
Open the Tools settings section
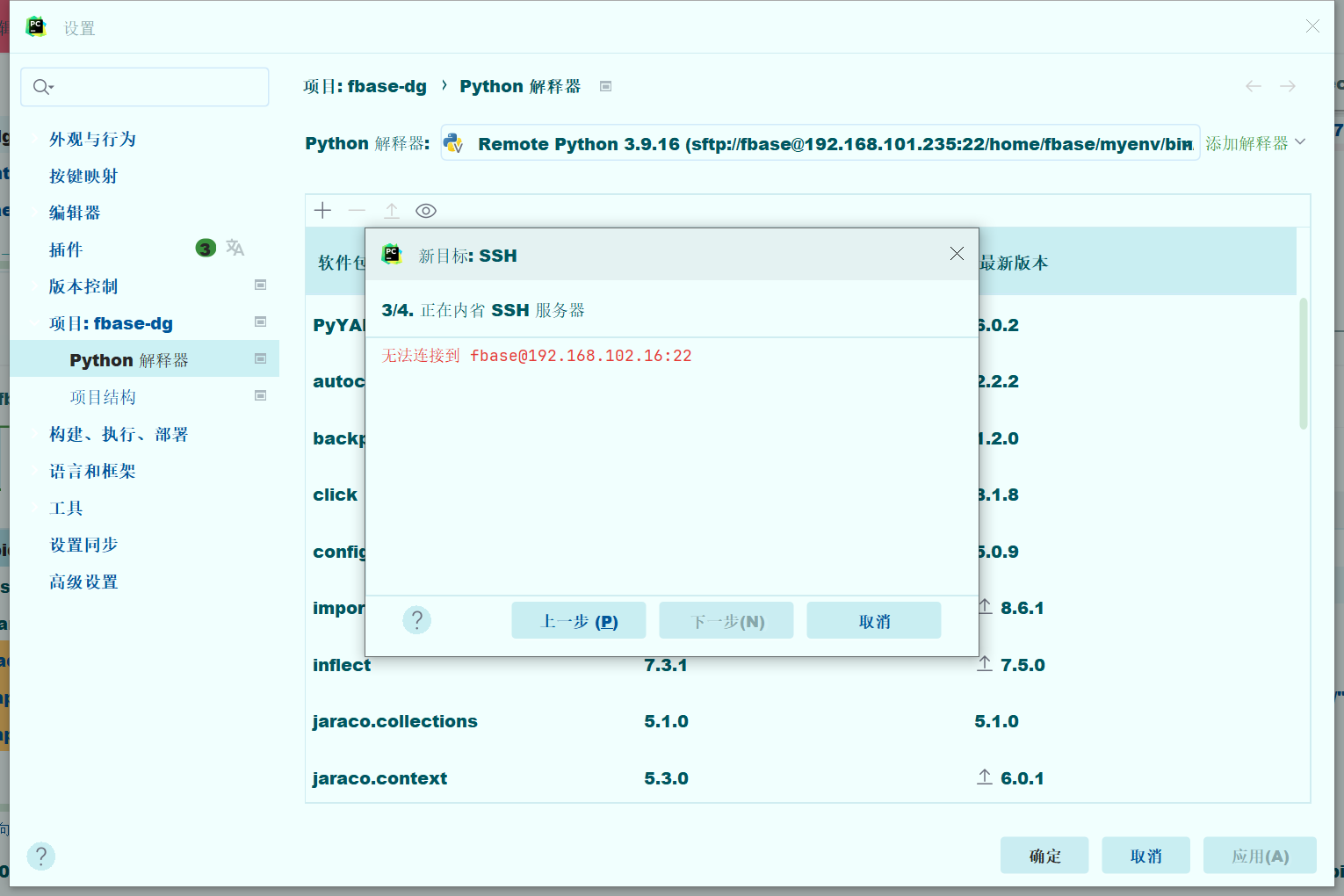click(x=66, y=508)
